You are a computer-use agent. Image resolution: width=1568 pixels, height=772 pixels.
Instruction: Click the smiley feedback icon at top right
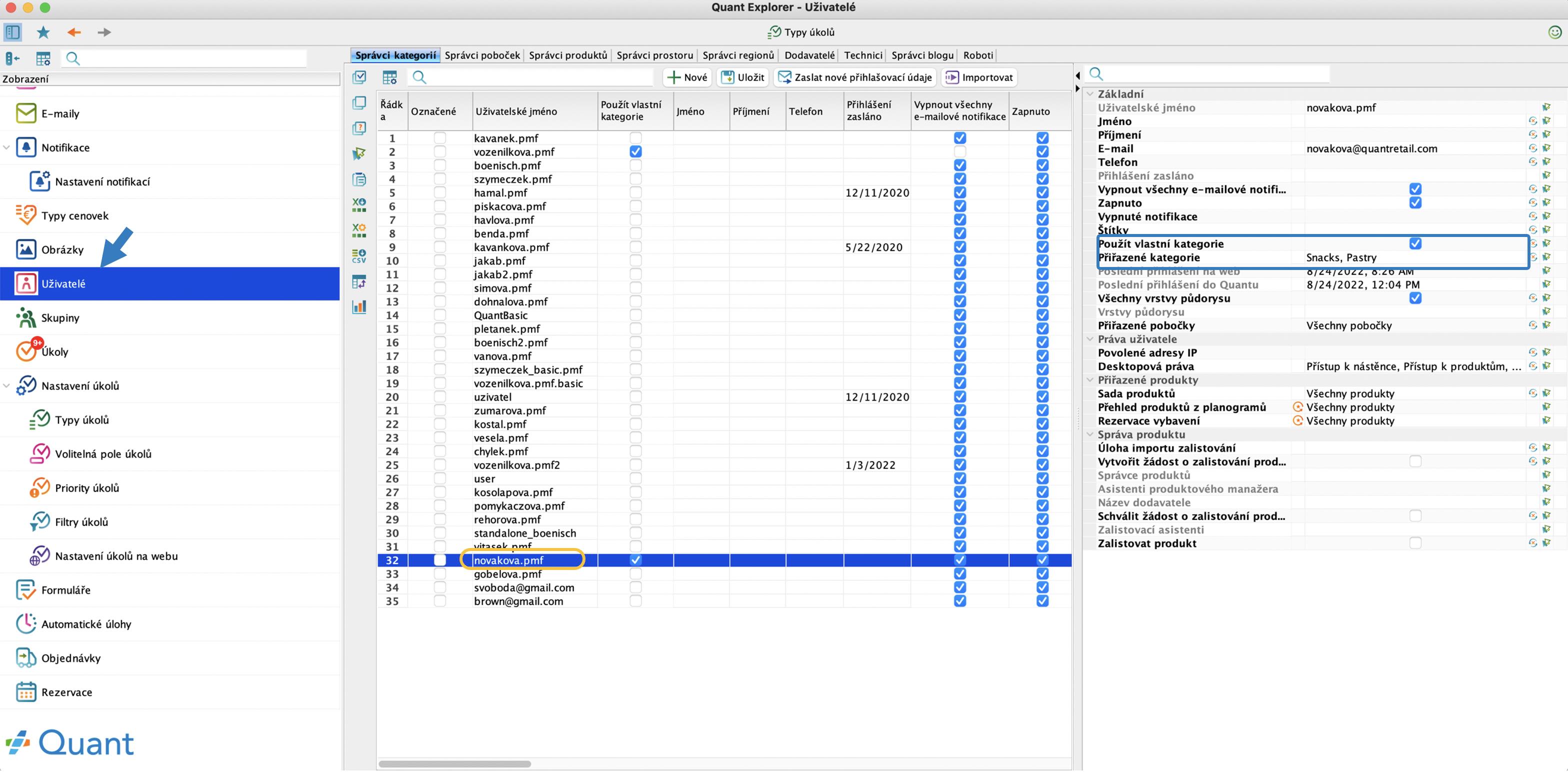(x=1554, y=31)
